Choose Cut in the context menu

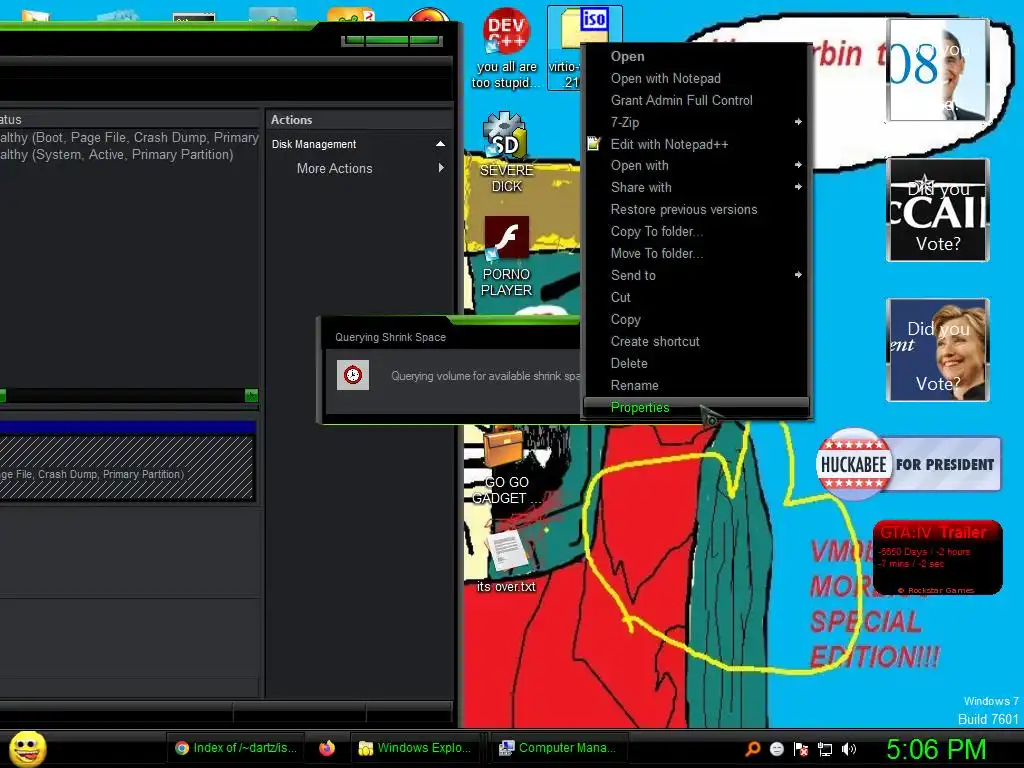[696, 297]
